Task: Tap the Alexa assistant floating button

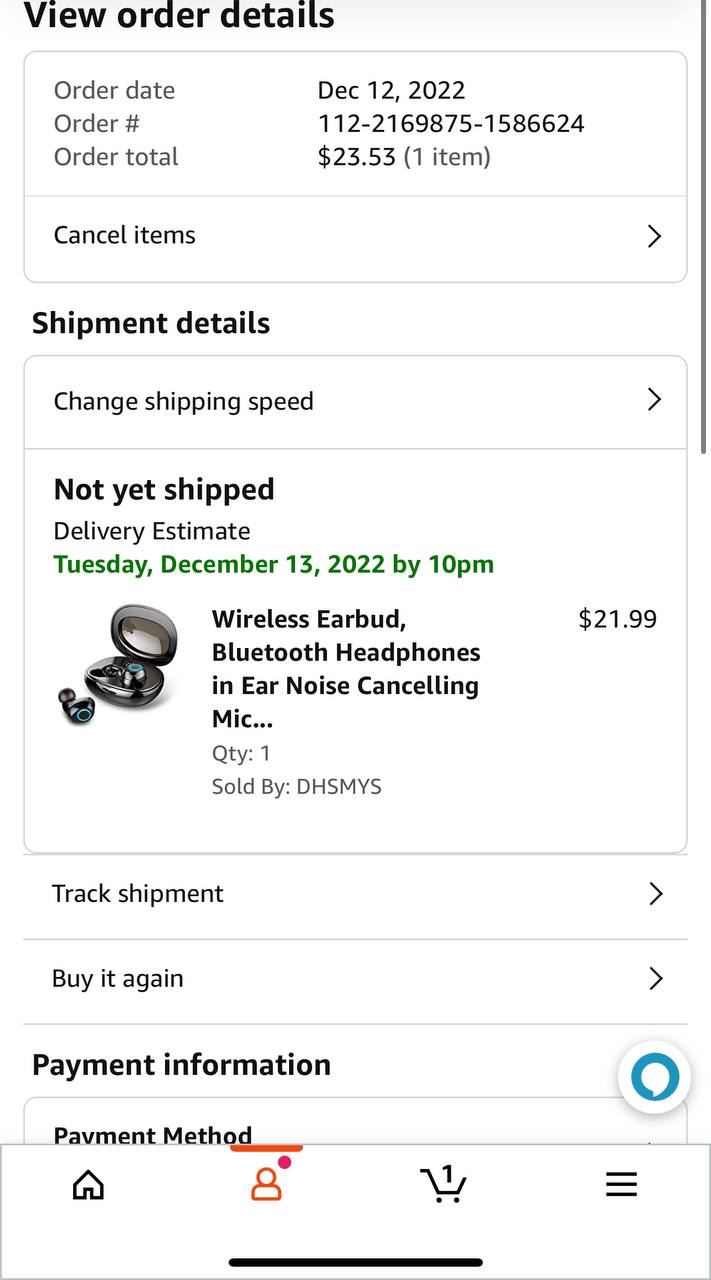Action: tap(654, 1078)
